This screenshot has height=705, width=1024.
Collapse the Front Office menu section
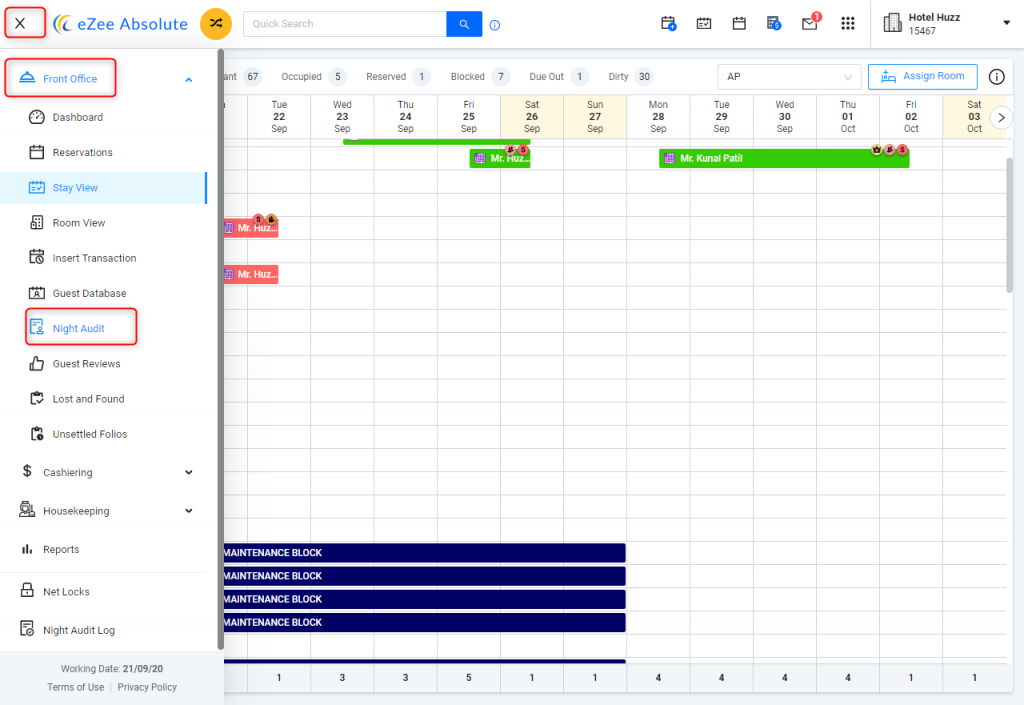tap(189, 80)
